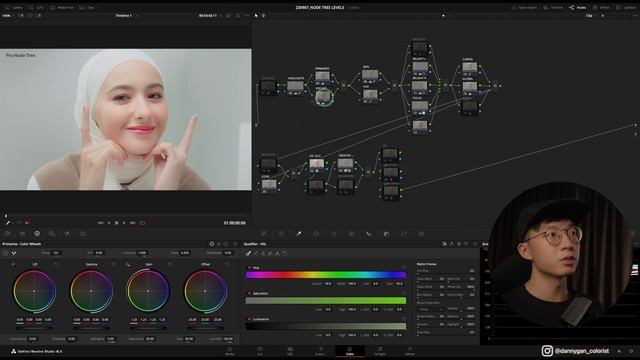The width and height of the screenshot is (640, 360).
Task: Open the Color Match palette
Action: [22, 233]
